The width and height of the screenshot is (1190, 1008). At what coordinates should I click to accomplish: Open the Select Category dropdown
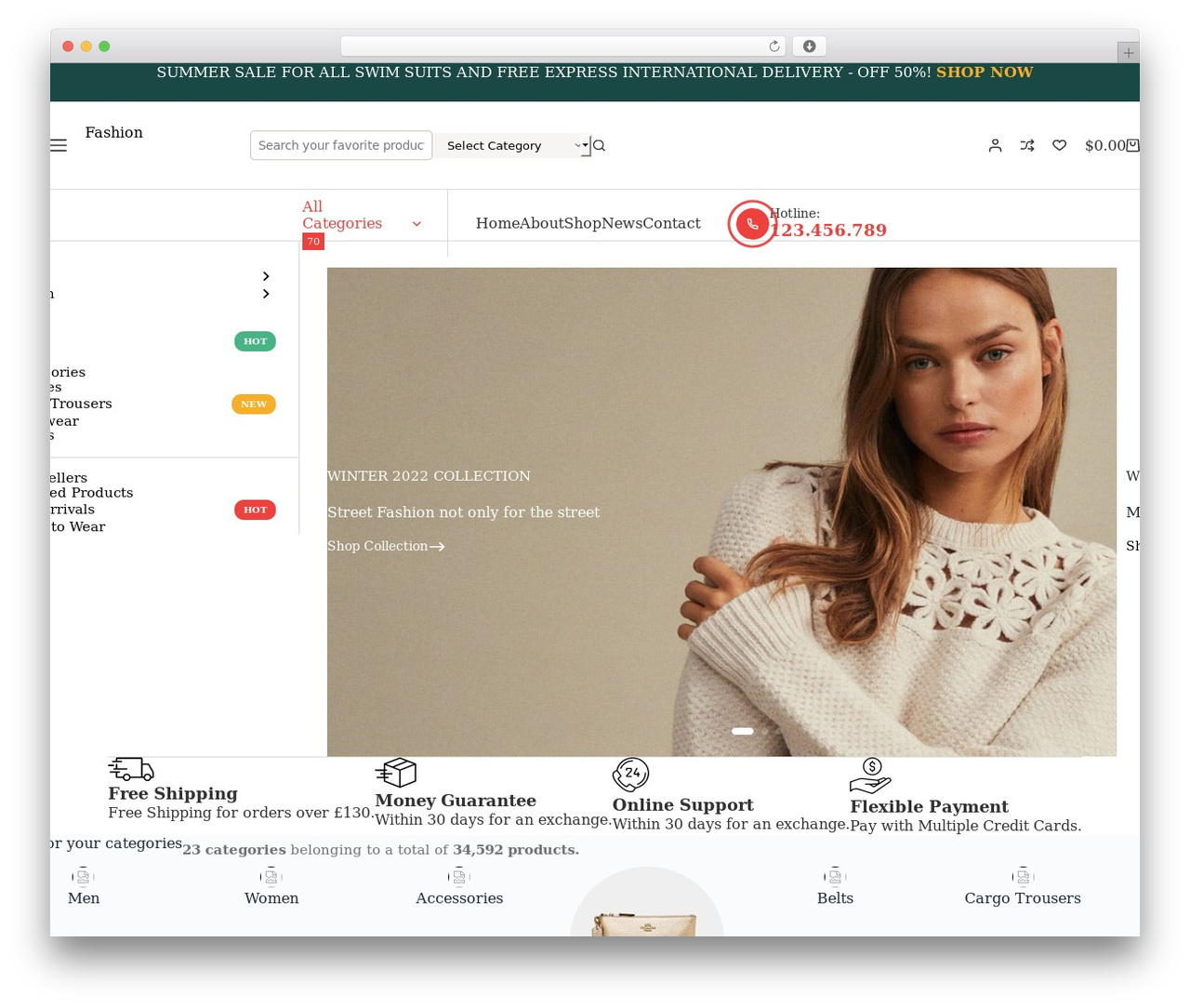pos(512,145)
